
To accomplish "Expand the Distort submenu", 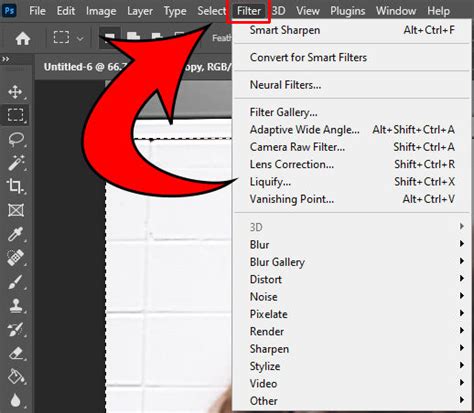I will [352, 279].
